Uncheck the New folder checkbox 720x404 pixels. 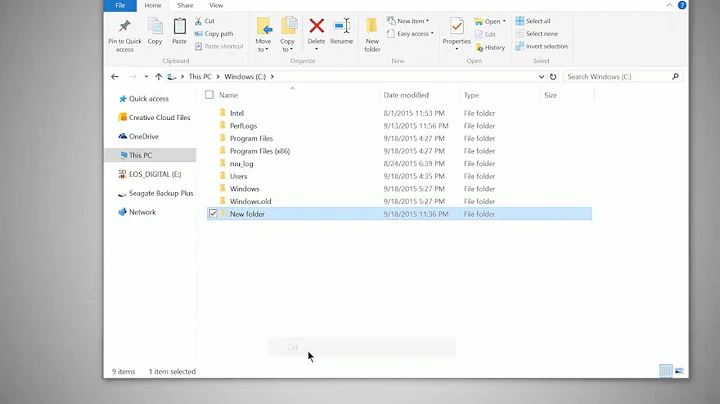[213, 213]
